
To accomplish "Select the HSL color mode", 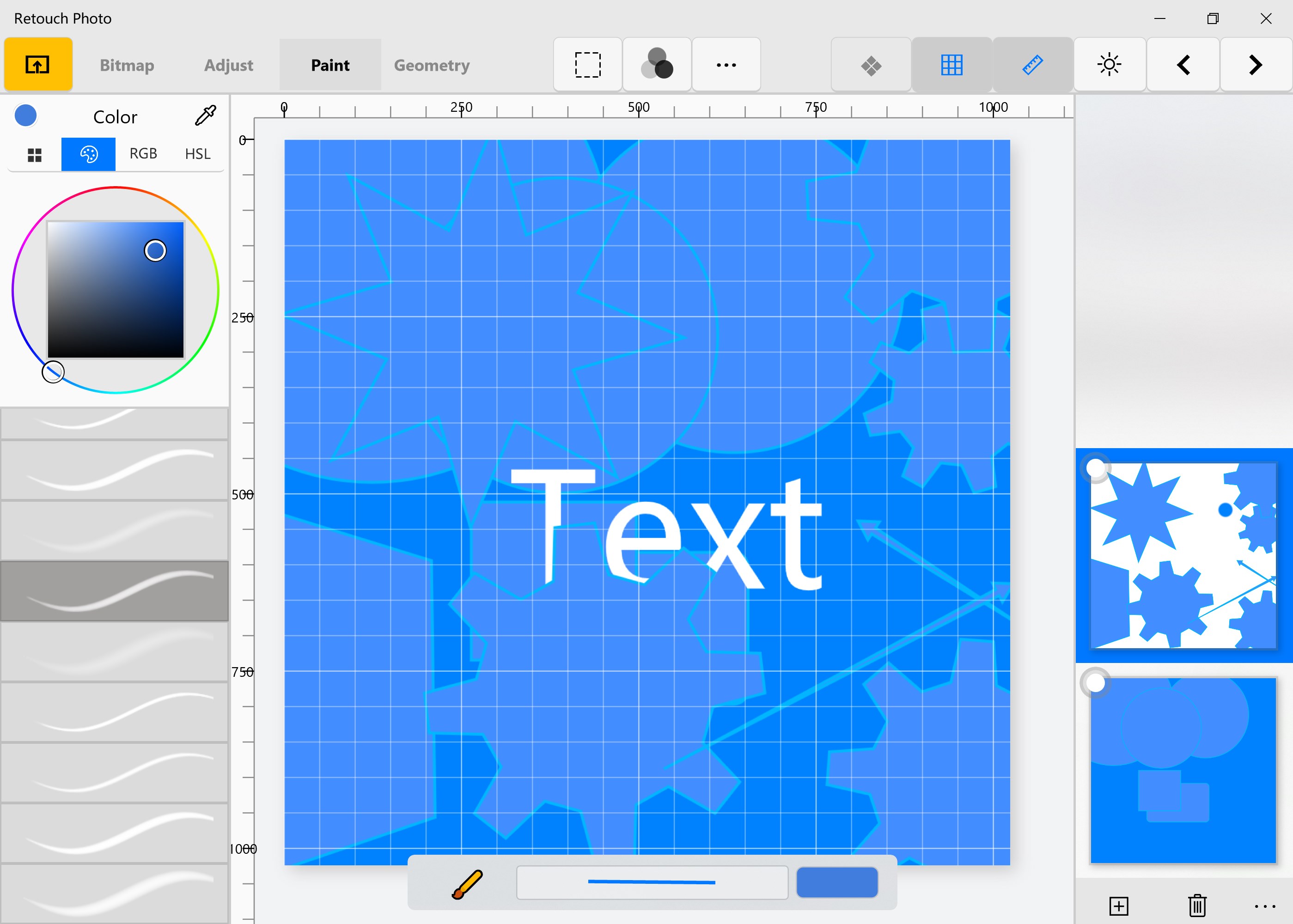I will tap(197, 154).
